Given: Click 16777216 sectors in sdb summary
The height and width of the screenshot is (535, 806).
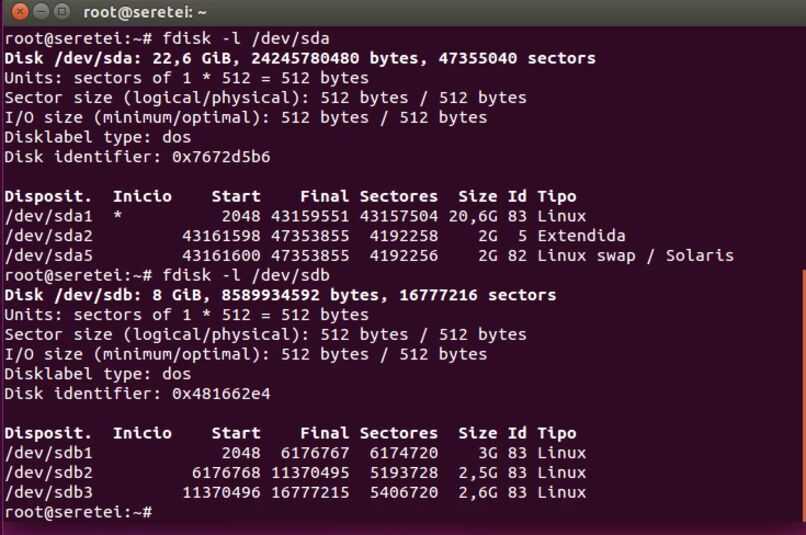Looking at the screenshot, I should coord(478,295).
